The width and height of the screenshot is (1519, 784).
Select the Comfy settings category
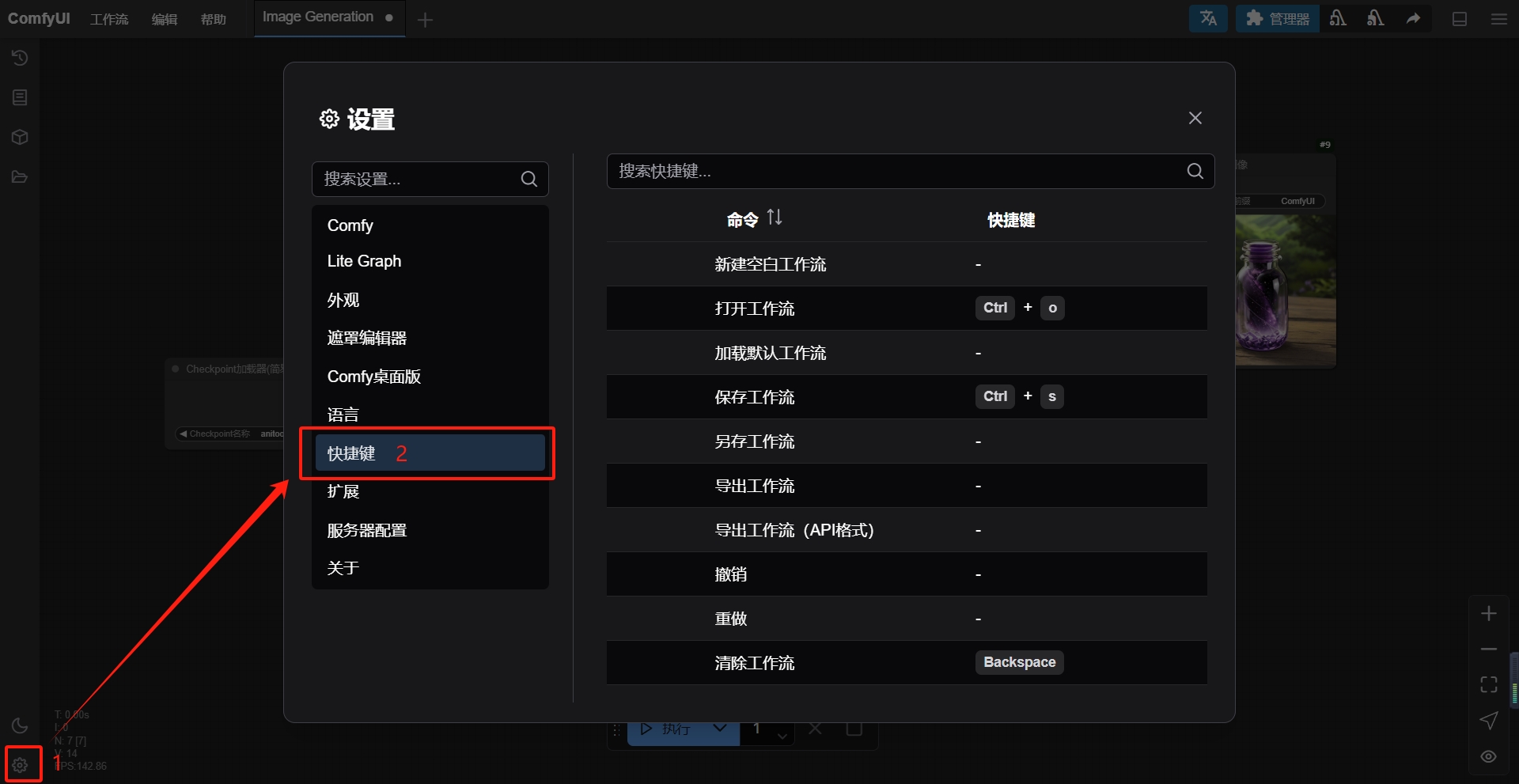pos(430,225)
